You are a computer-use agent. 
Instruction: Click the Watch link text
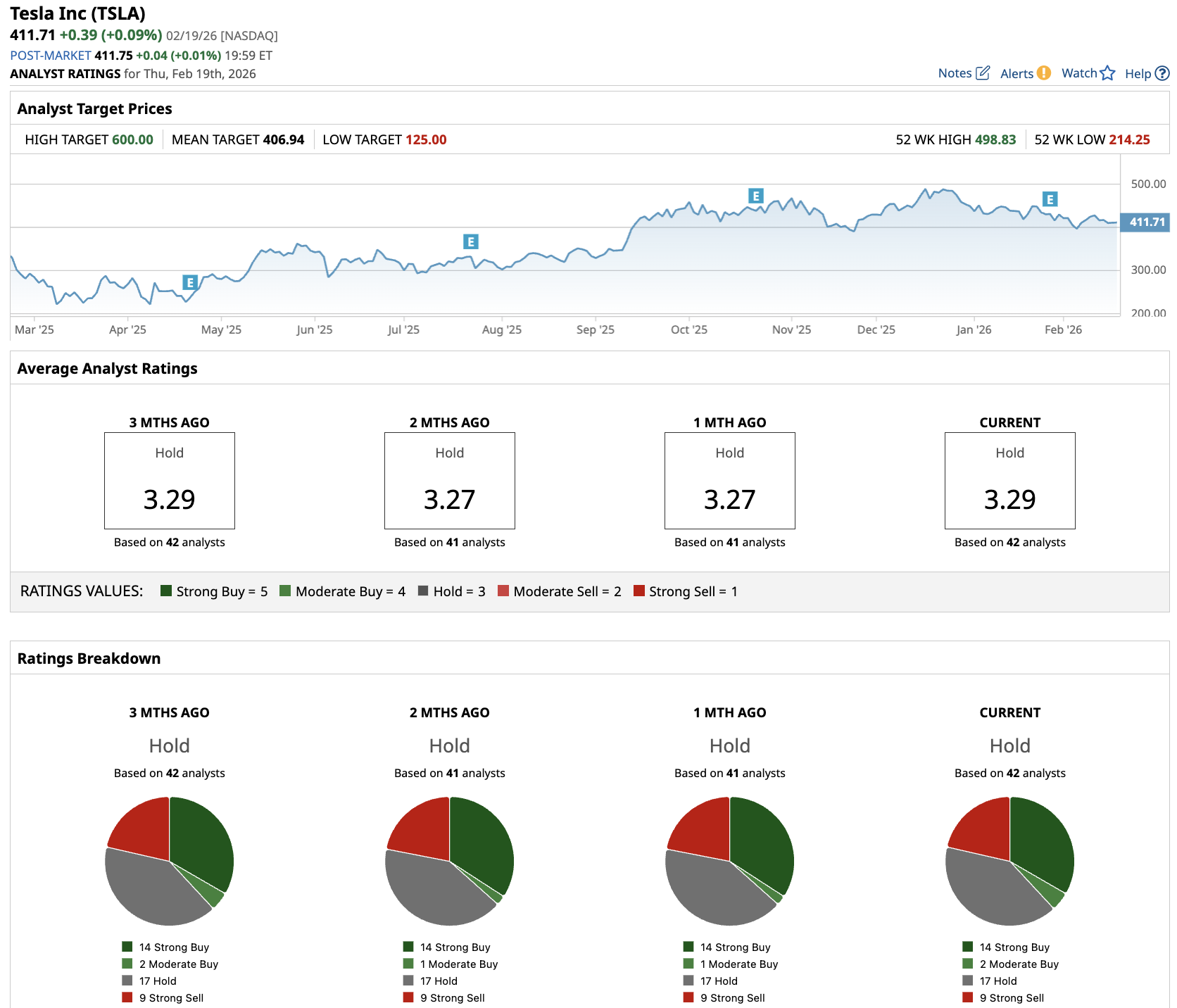tap(1079, 73)
